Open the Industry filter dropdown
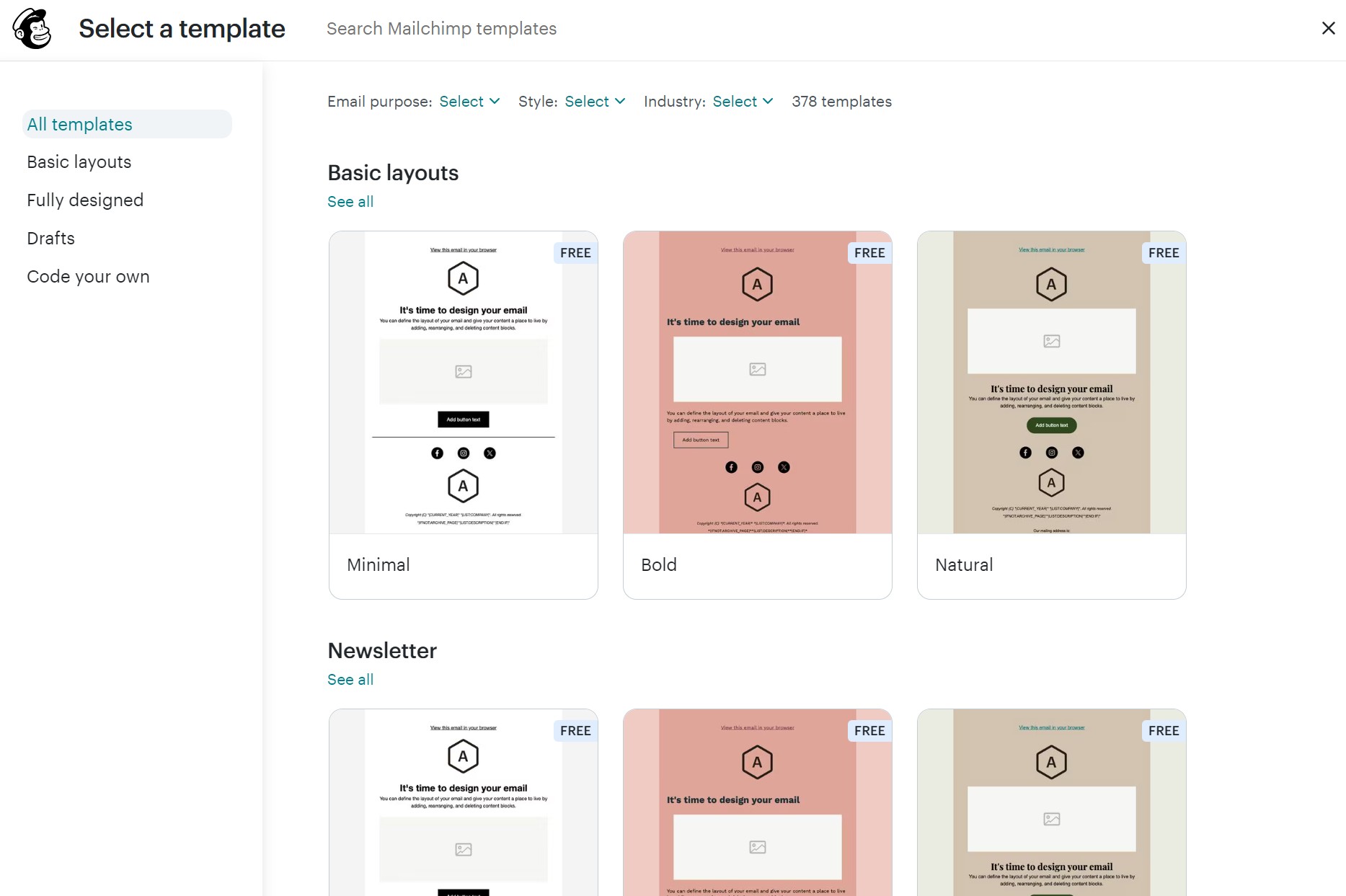Image resolution: width=1346 pixels, height=896 pixels. [741, 101]
